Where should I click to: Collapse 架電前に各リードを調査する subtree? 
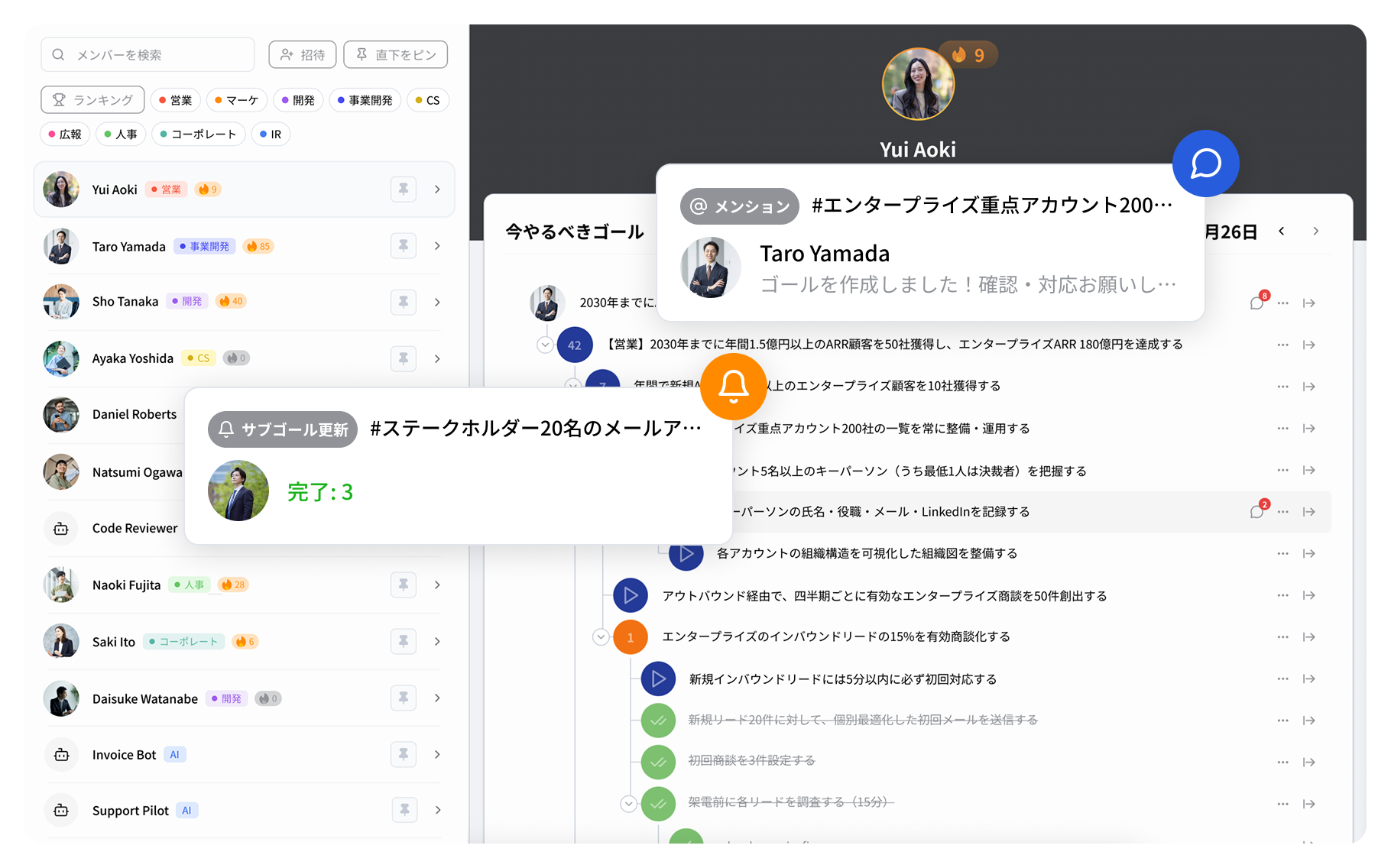628,803
